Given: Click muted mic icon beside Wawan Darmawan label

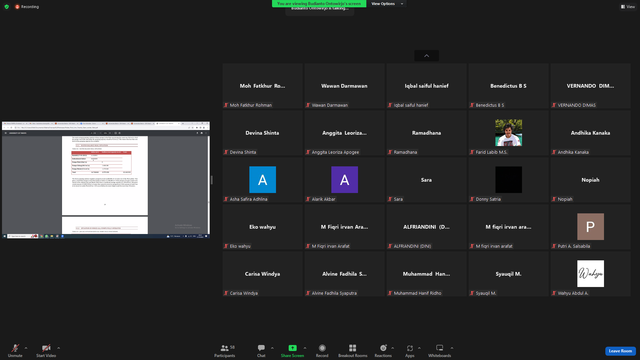Looking at the screenshot, I should (308, 105).
